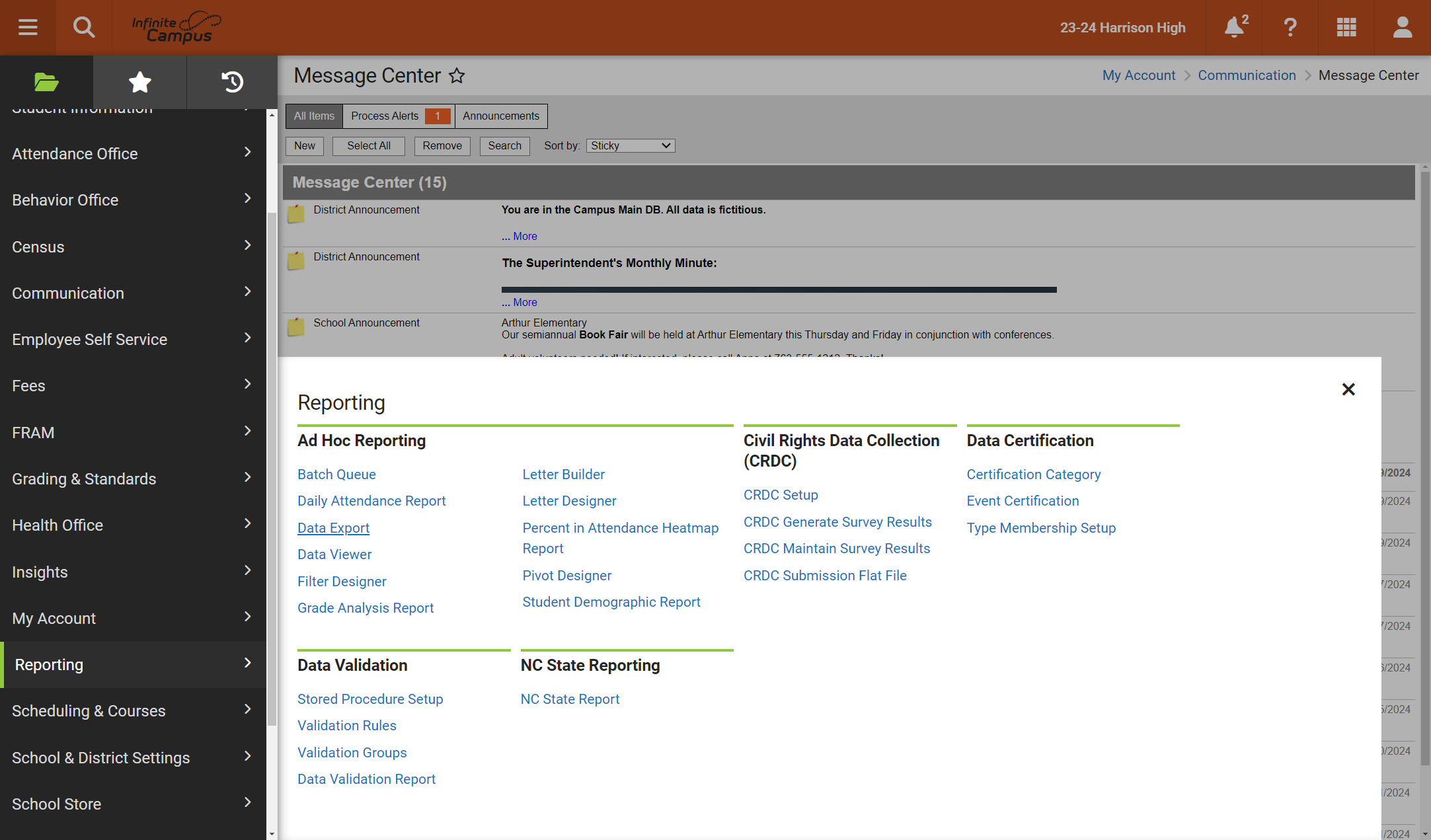1431x840 pixels.
Task: Close the Reporting menu panel
Action: click(x=1348, y=389)
